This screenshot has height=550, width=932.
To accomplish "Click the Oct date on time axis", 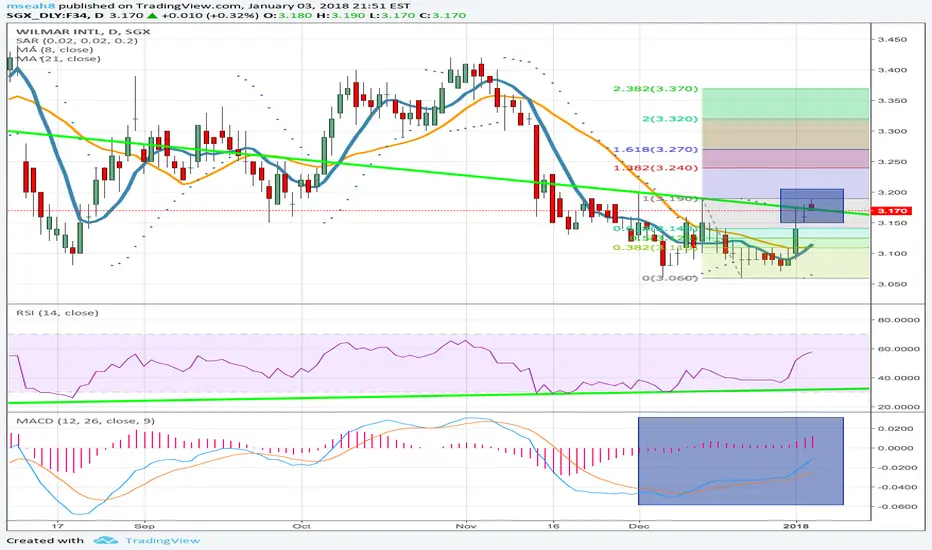I will [302, 526].
